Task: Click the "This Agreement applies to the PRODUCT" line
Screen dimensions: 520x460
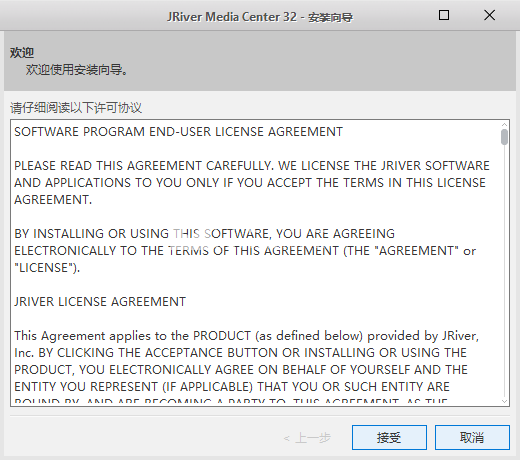Action: 246,336
